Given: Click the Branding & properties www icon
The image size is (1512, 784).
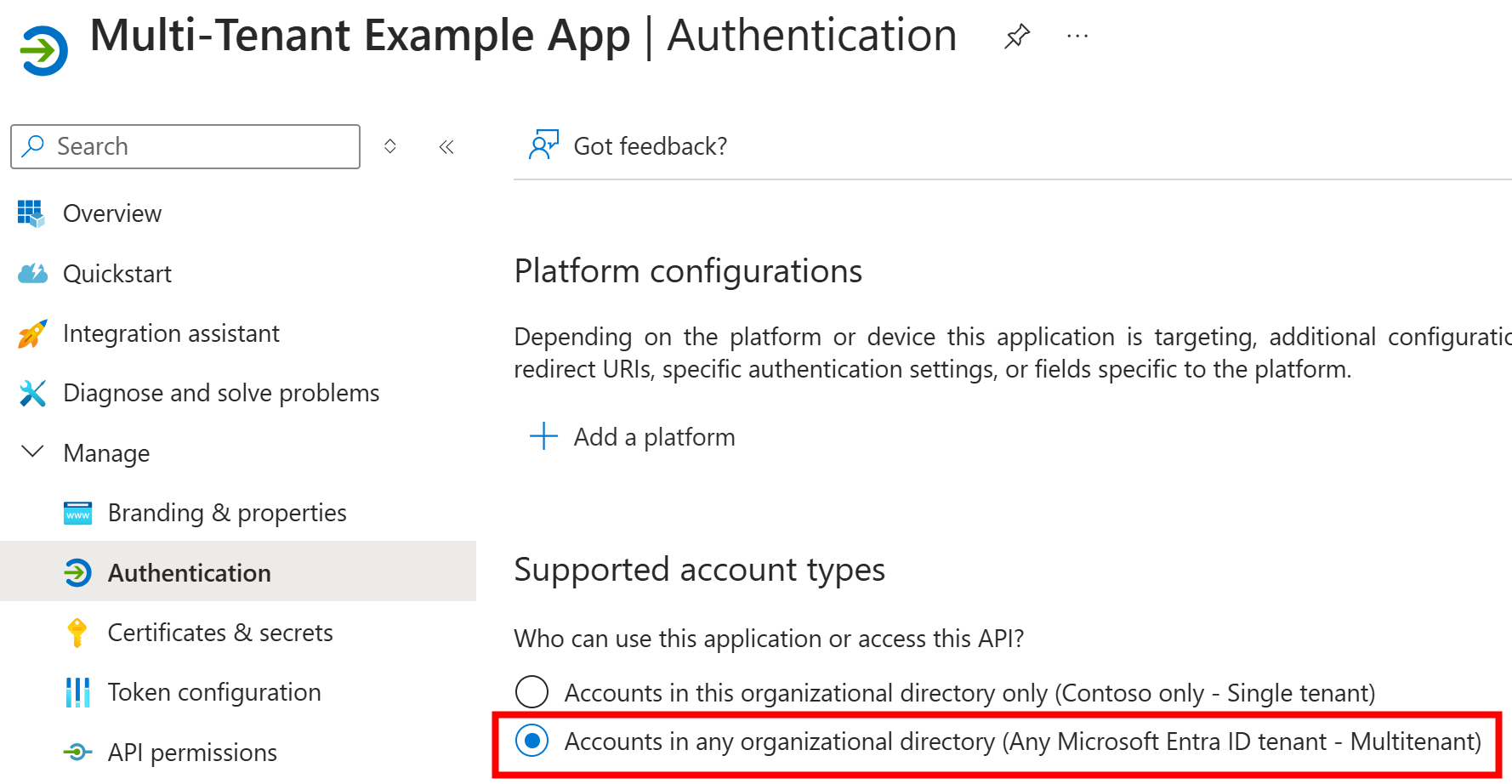Looking at the screenshot, I should tap(77, 513).
